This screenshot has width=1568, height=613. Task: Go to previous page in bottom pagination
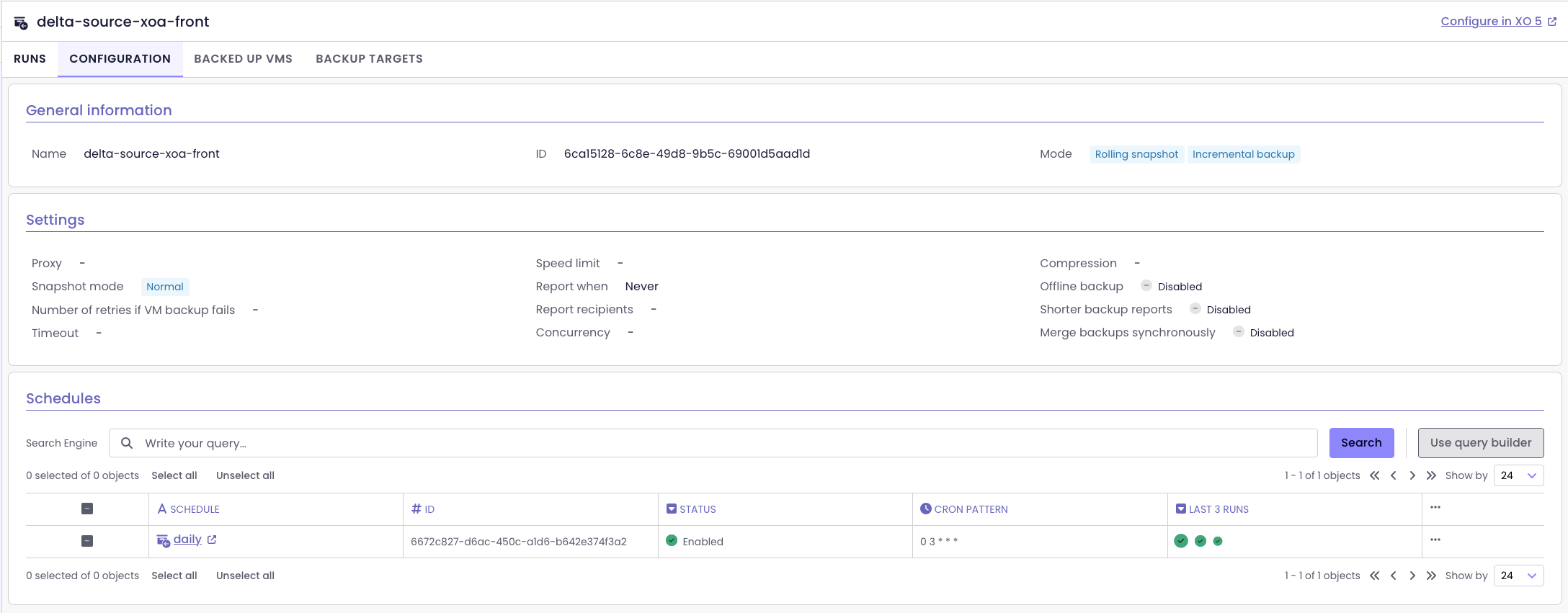pos(1394,576)
